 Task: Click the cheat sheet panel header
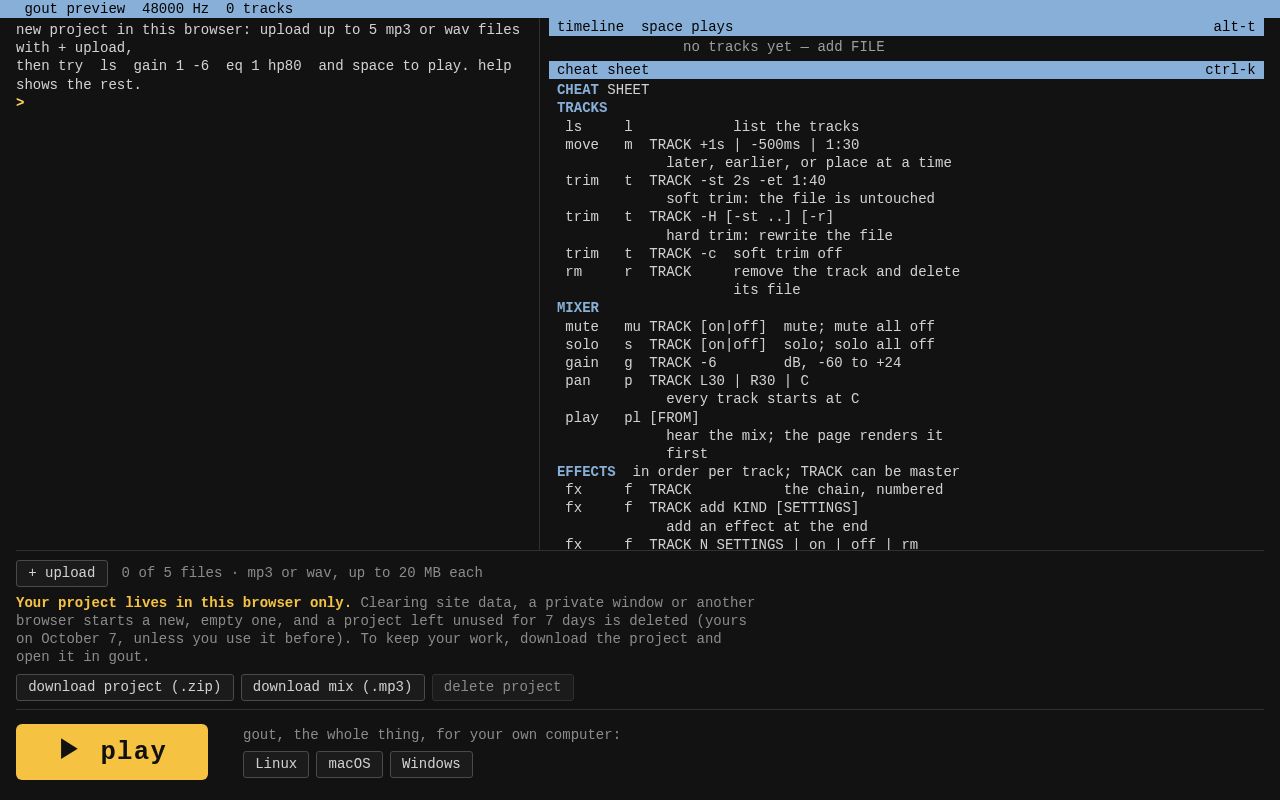[x=906, y=70]
